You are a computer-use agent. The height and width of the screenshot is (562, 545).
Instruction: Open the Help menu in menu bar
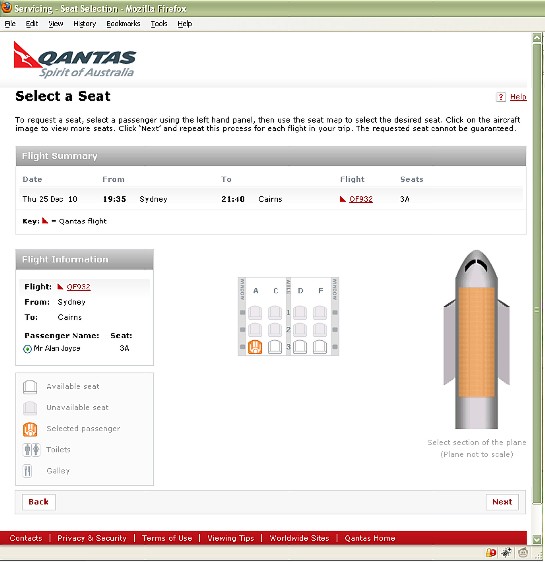click(x=185, y=24)
